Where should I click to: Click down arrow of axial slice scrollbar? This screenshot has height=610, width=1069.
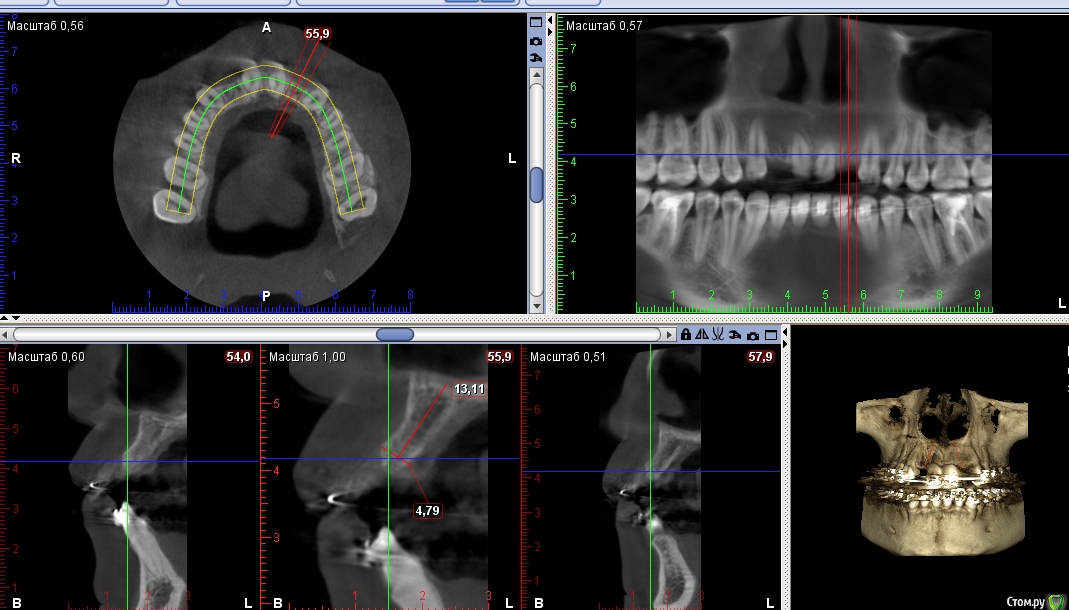pos(536,305)
